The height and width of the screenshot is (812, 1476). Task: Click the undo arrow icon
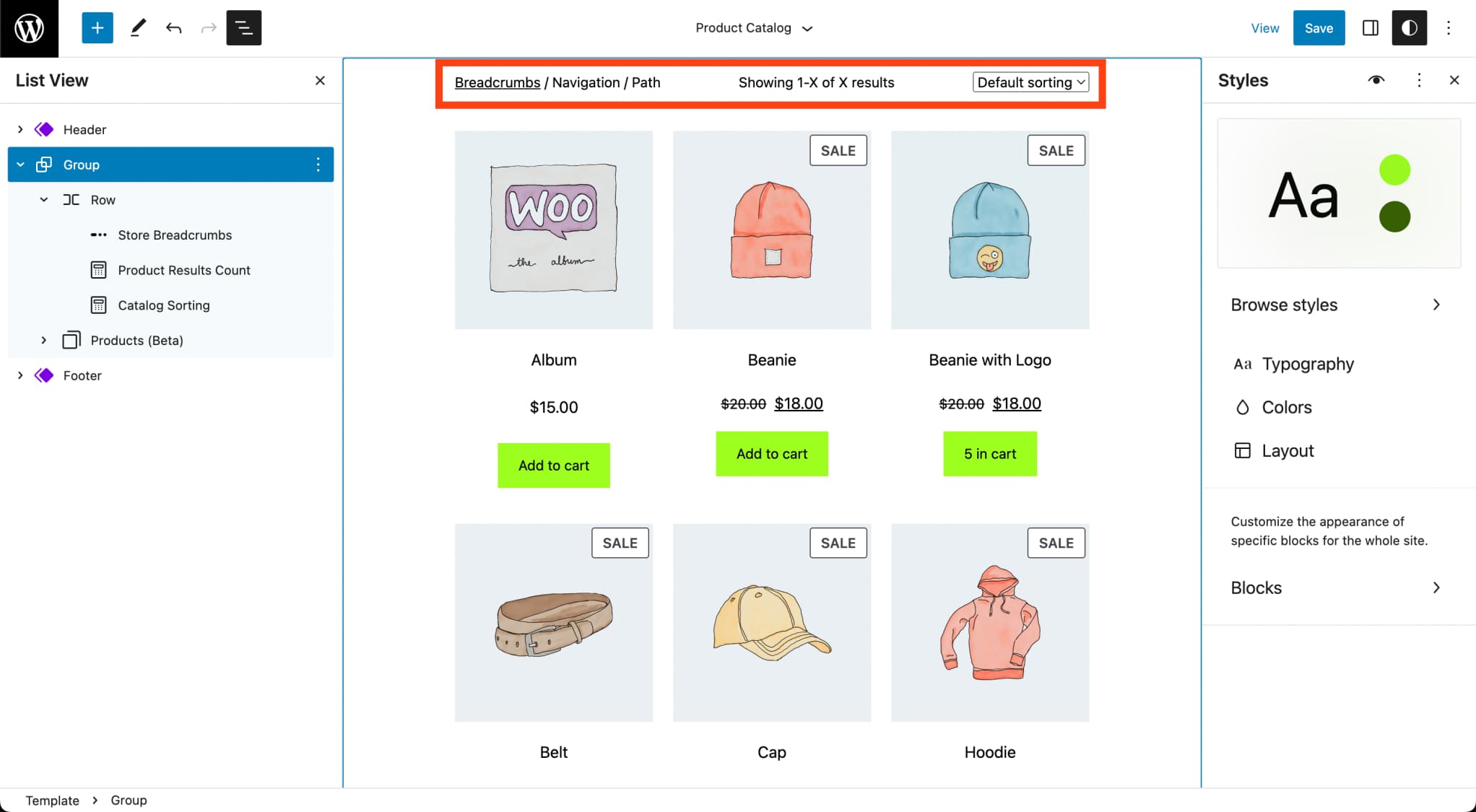[173, 27]
